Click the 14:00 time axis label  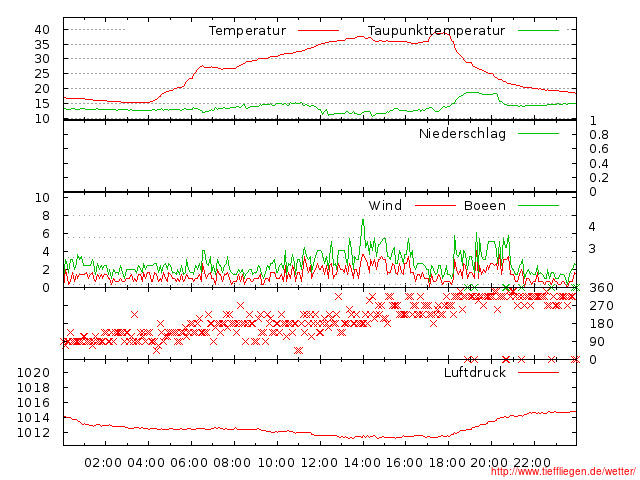(362, 463)
